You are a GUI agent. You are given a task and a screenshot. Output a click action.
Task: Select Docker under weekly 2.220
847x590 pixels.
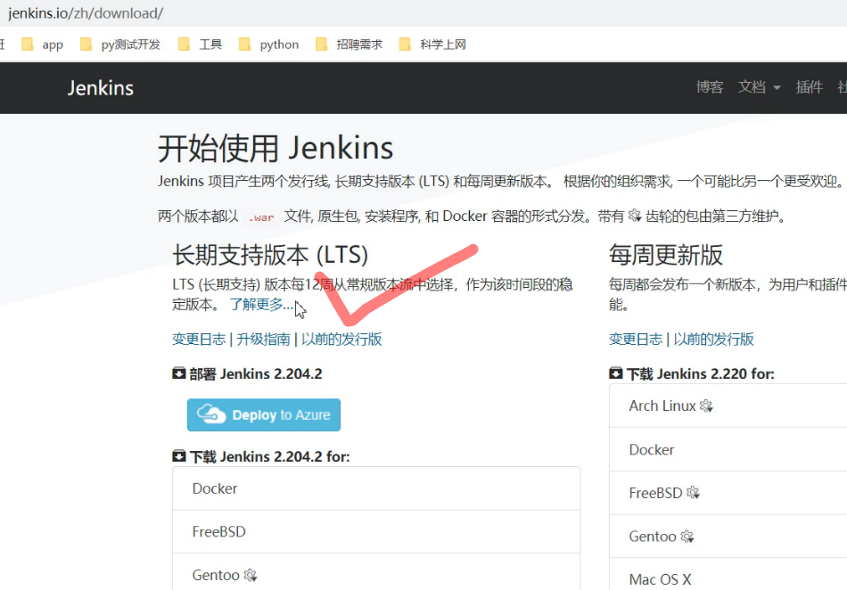coord(728,450)
